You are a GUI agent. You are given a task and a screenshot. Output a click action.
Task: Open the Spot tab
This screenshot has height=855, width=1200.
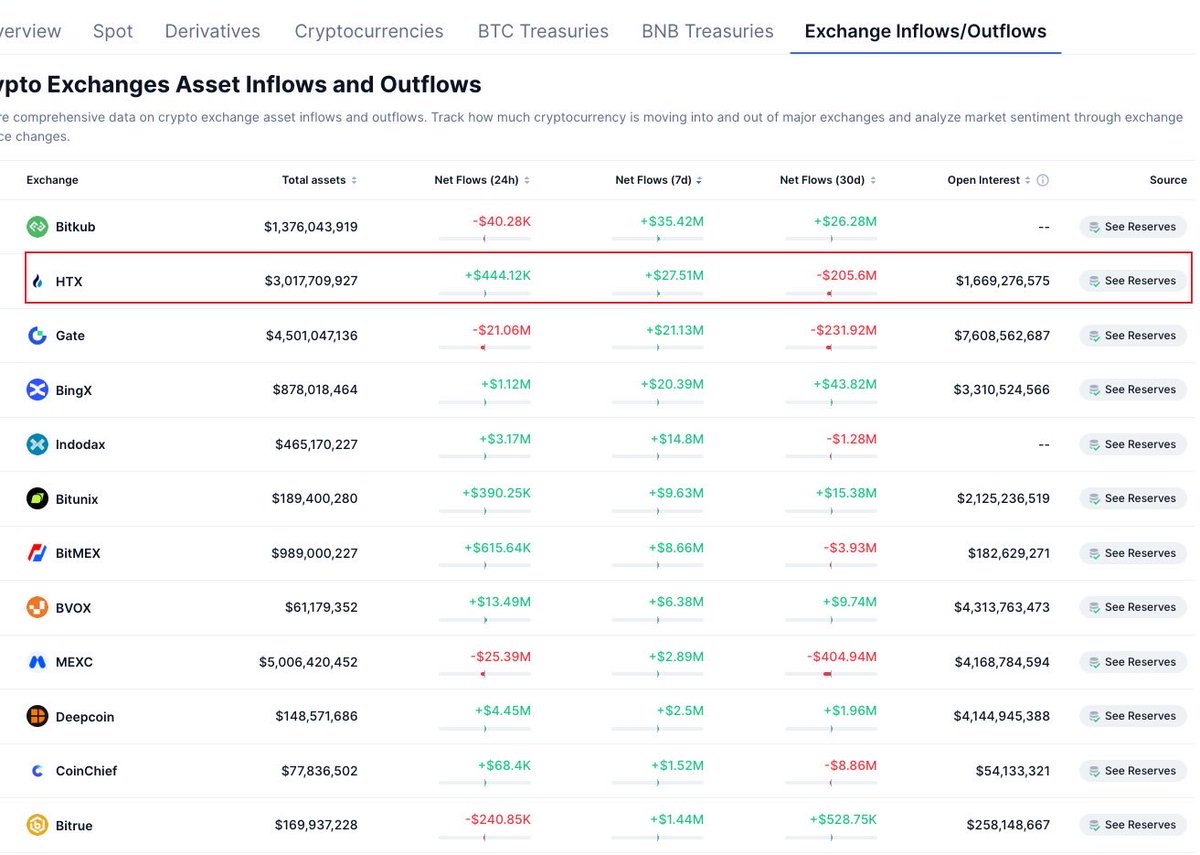tap(113, 31)
